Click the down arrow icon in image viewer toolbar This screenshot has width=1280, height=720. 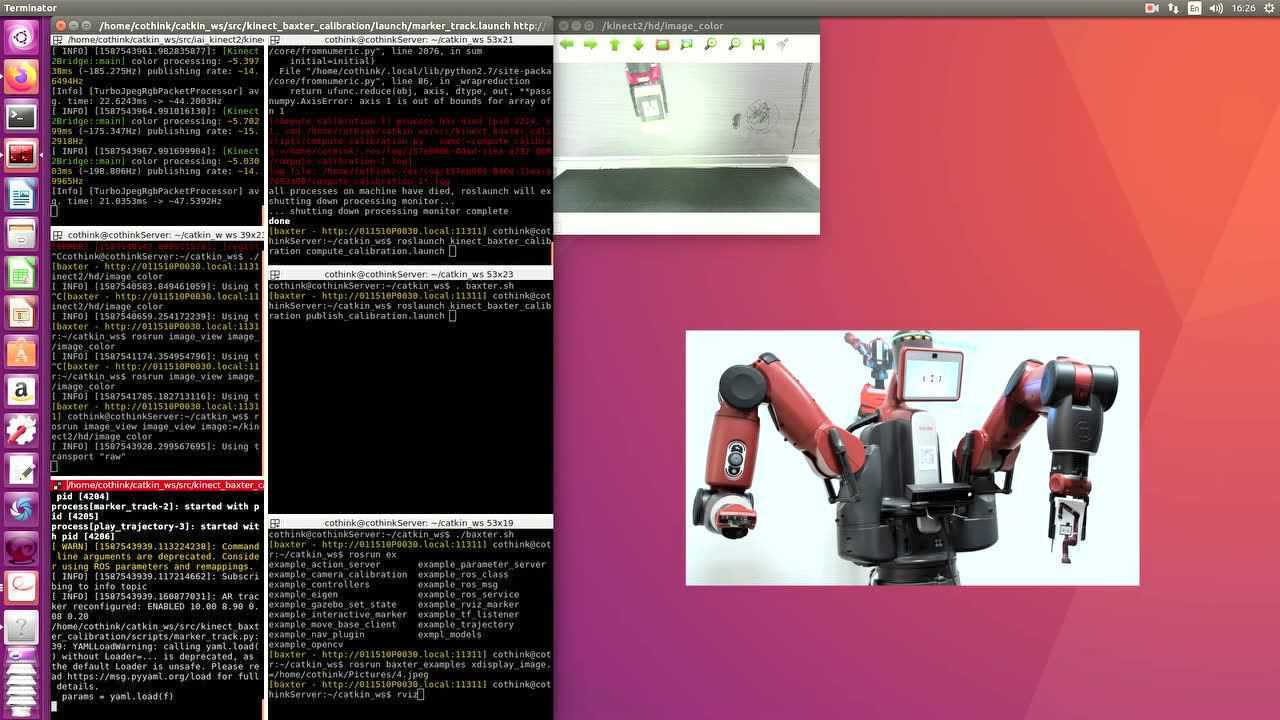pos(639,45)
